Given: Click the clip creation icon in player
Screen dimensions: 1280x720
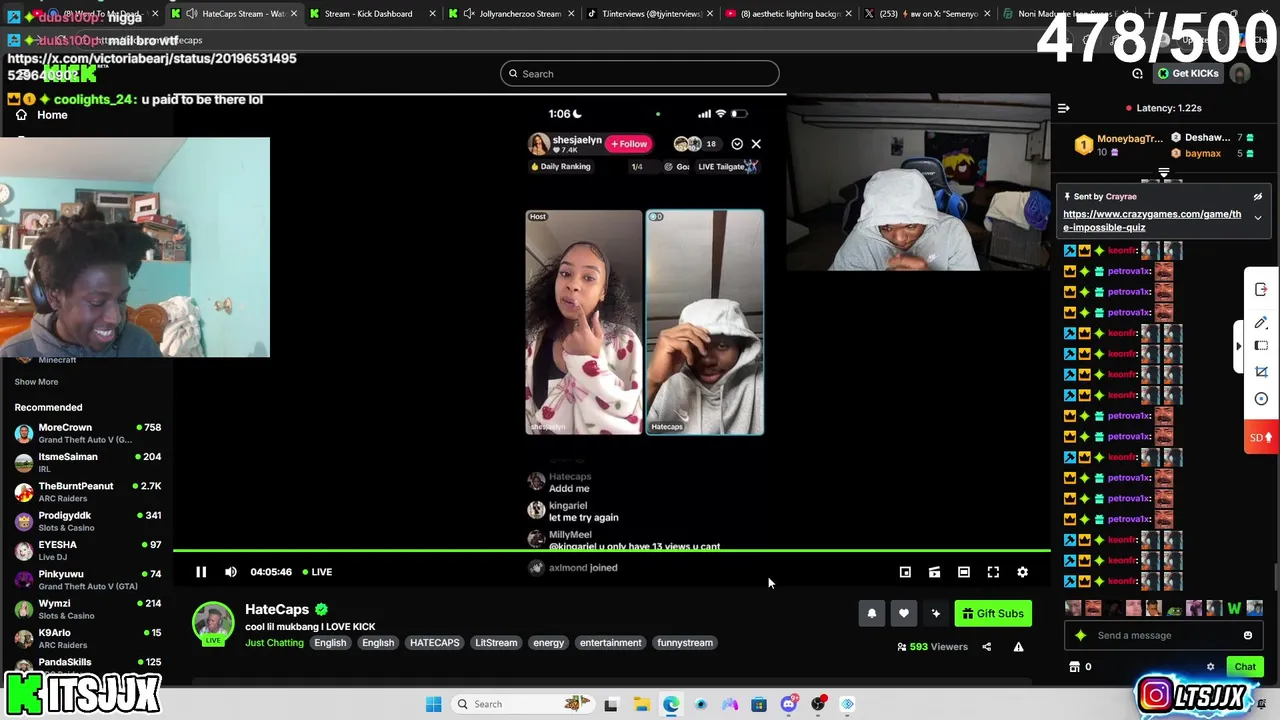Looking at the screenshot, I should (x=934, y=572).
